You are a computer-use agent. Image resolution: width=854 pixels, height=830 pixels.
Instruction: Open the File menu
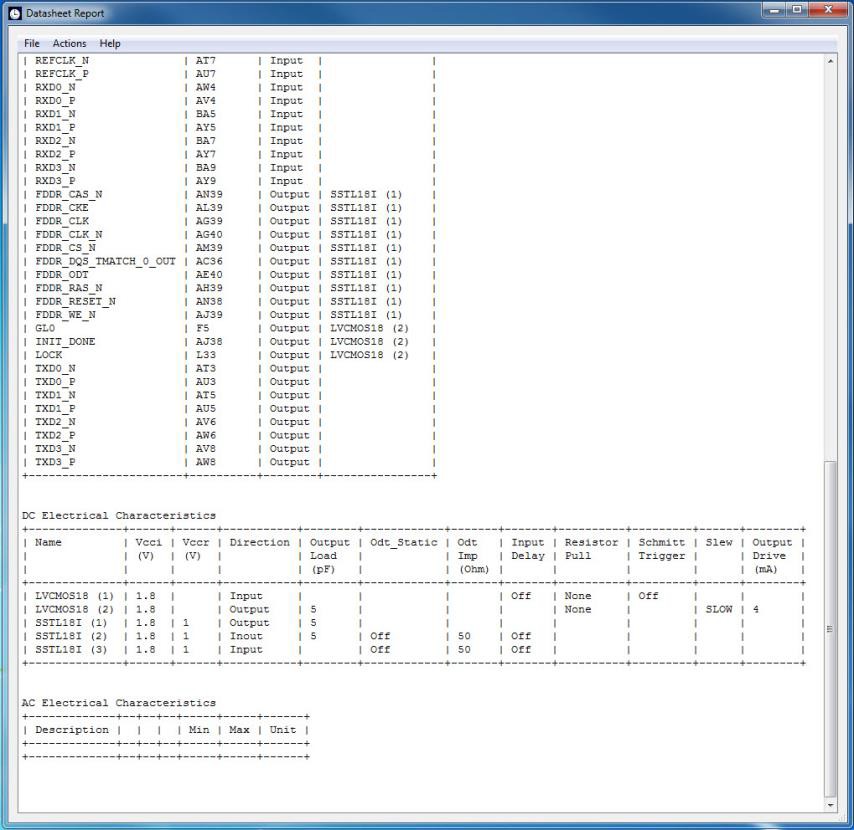click(32, 44)
